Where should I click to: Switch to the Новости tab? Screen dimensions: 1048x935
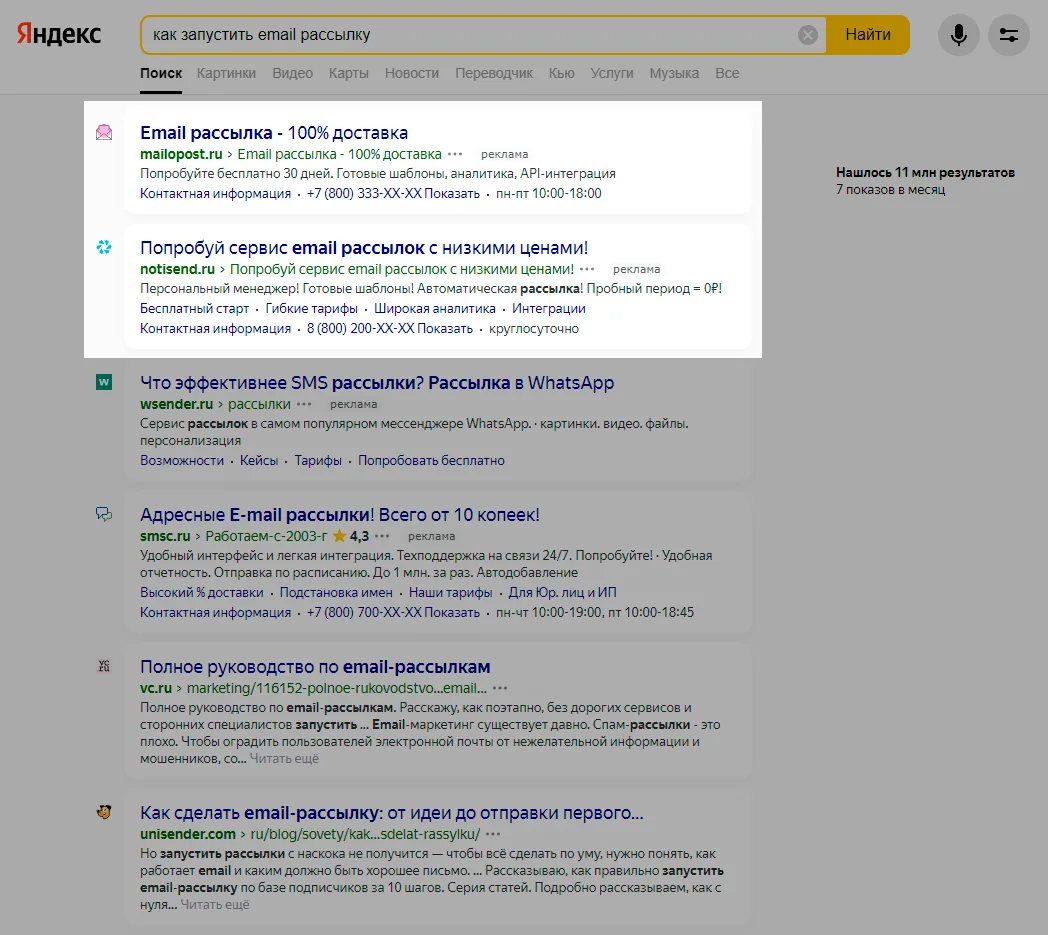412,74
